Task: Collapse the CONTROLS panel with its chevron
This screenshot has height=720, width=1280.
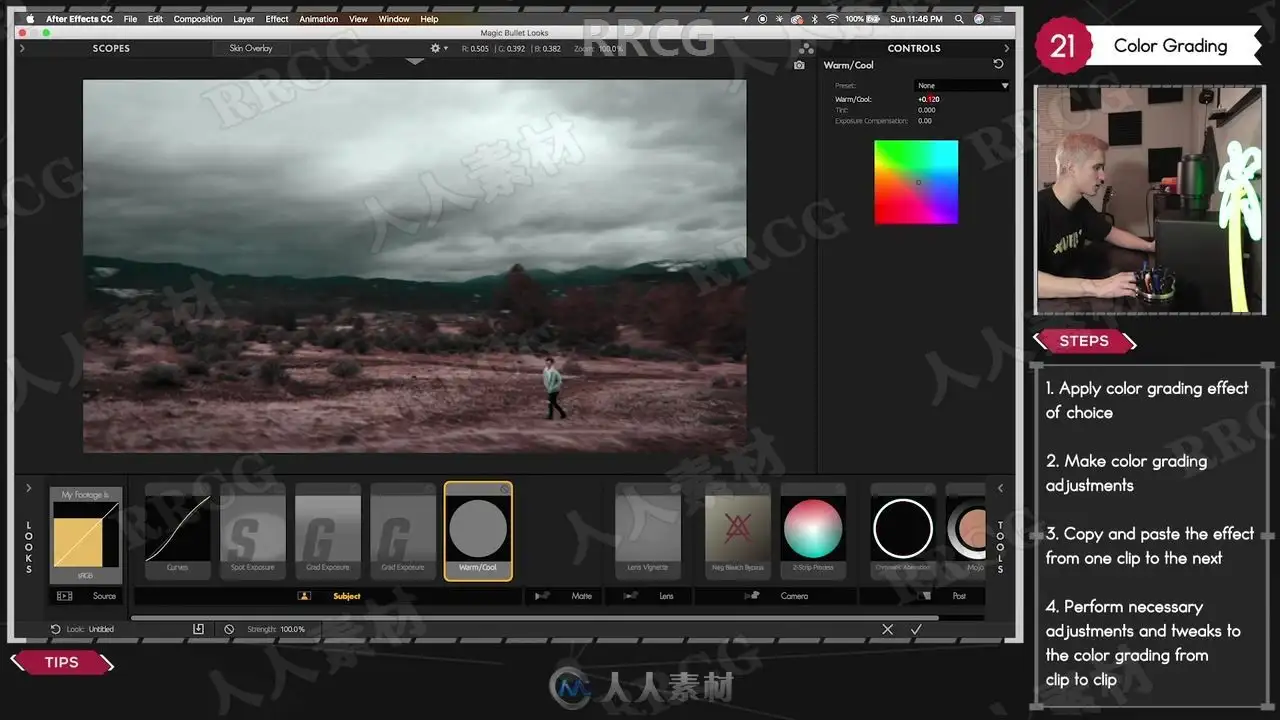Action: pos(1006,48)
